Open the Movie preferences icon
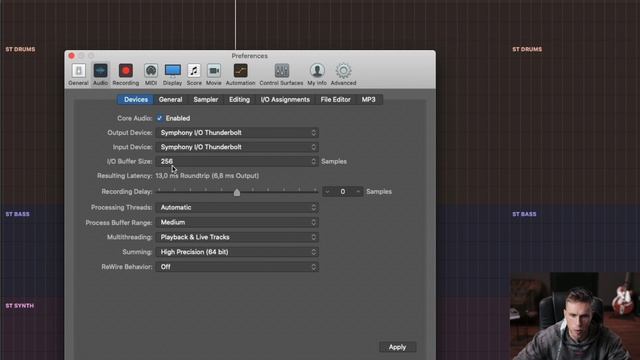640x360 pixels. (x=213, y=74)
